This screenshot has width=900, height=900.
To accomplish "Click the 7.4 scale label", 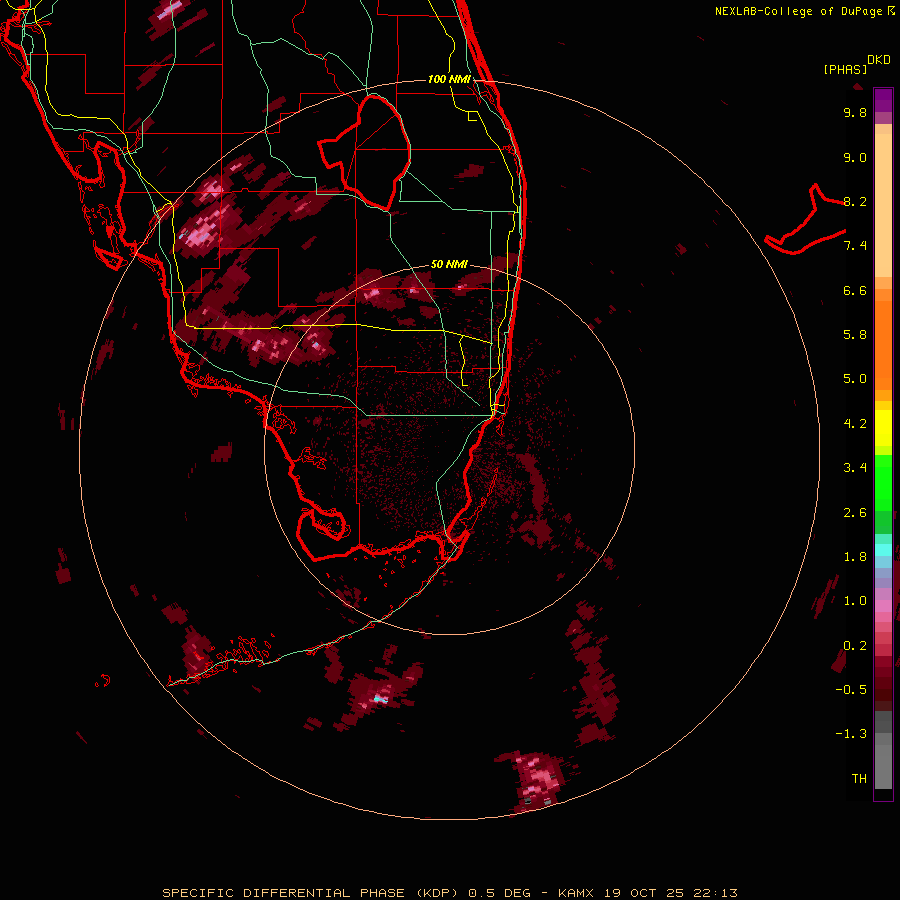I will 855,246.
